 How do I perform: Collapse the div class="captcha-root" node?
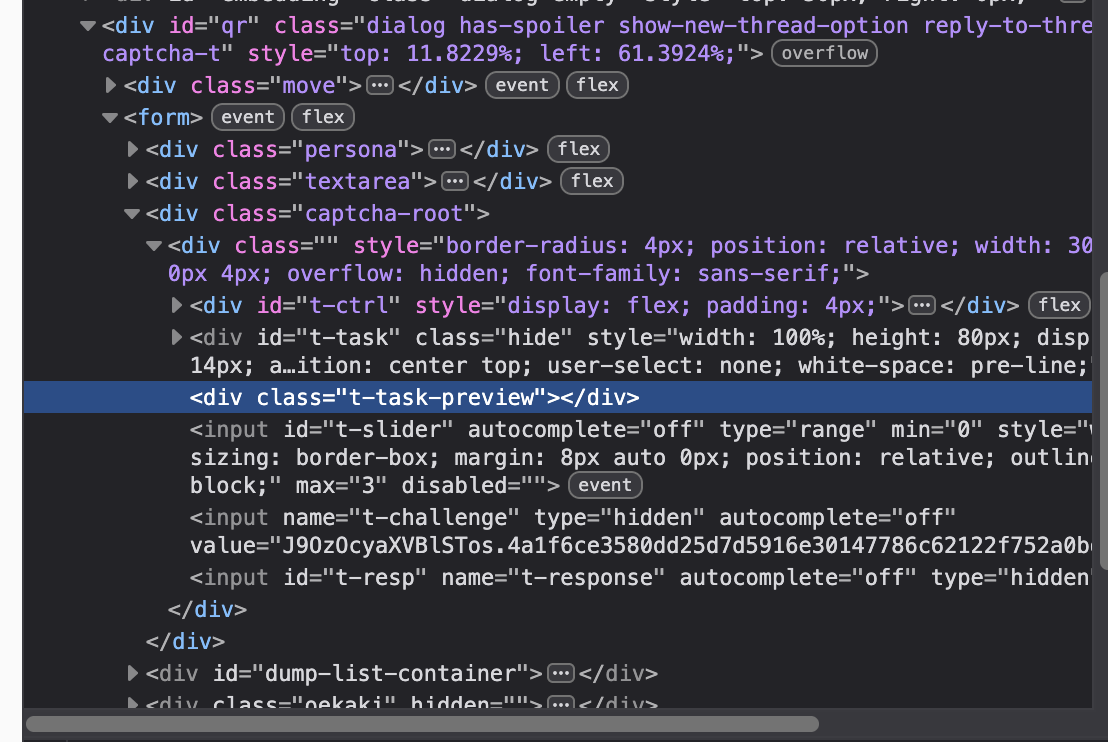131,213
